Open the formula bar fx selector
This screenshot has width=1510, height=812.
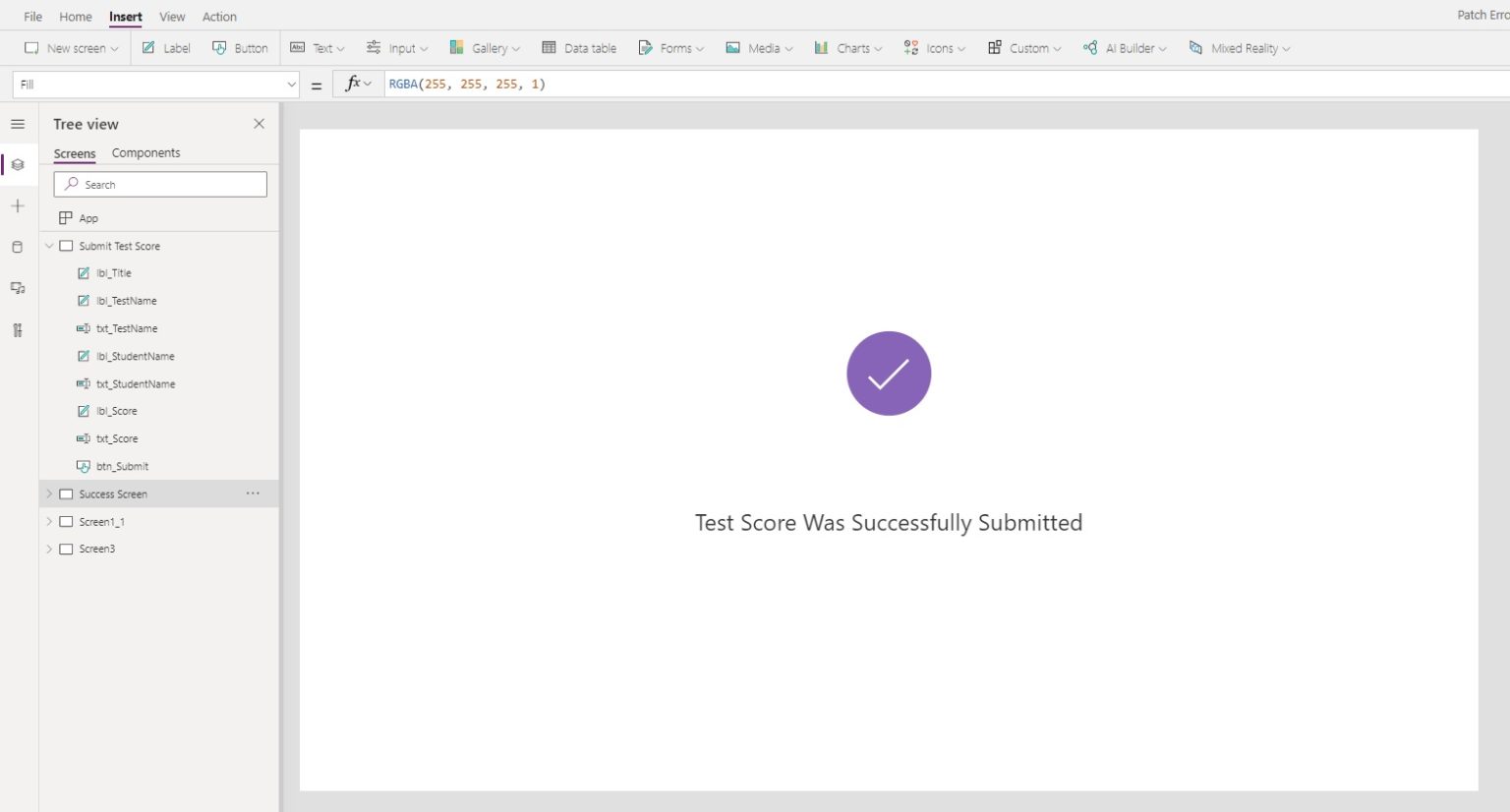(356, 84)
